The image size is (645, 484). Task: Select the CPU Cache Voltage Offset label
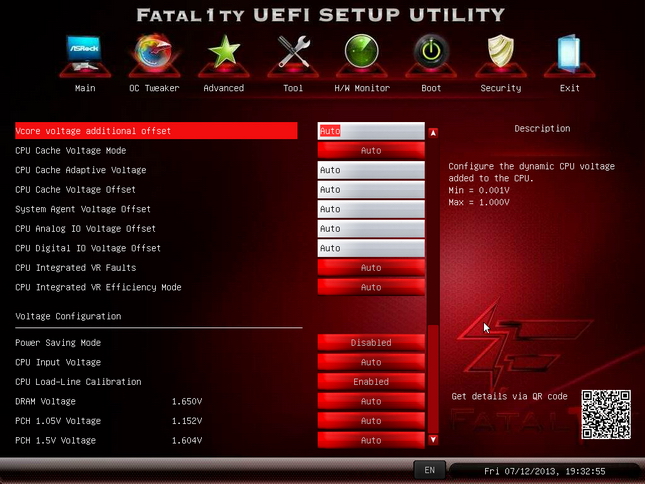coord(75,190)
